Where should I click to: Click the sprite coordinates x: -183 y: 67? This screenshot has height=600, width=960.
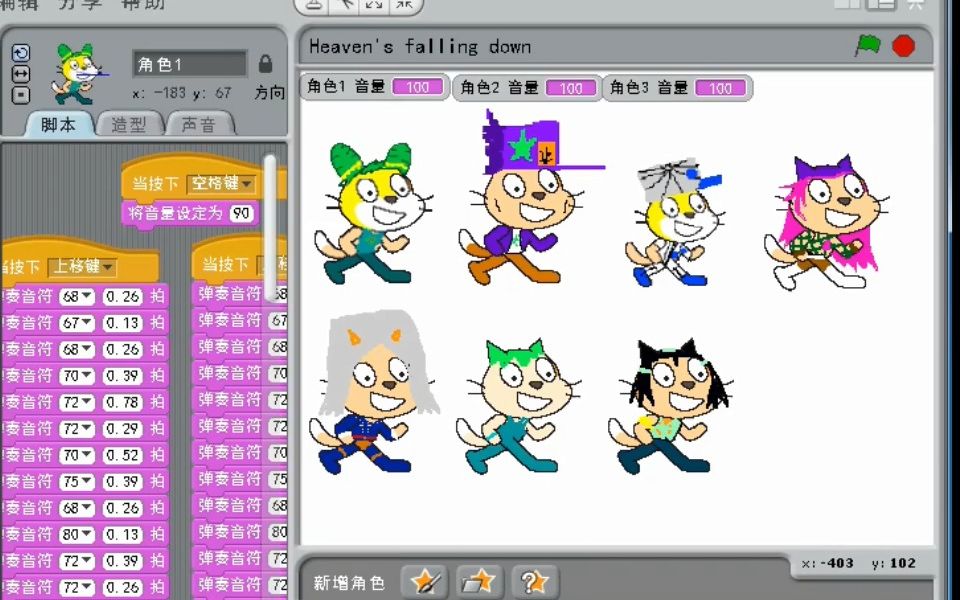click(x=182, y=93)
